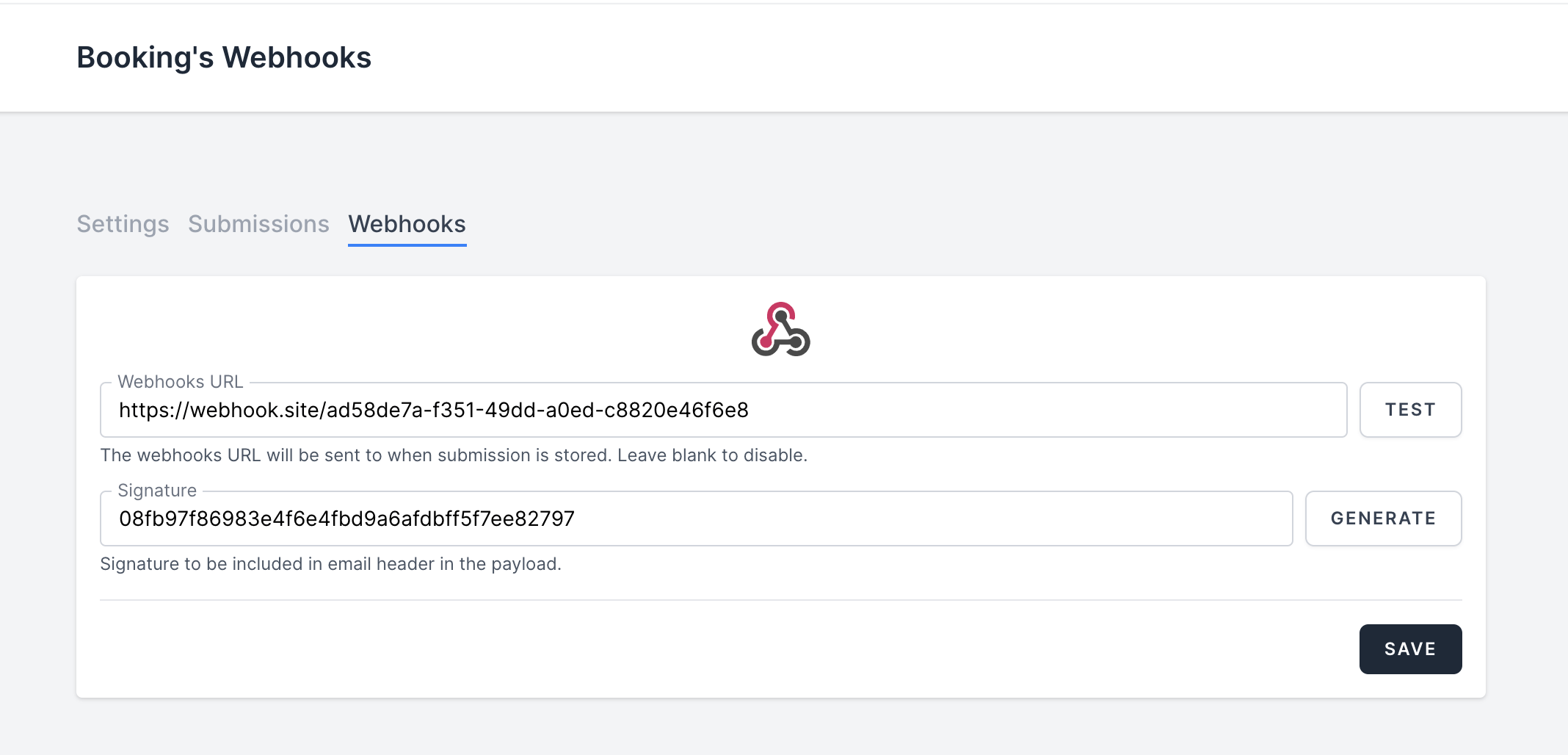The width and height of the screenshot is (1568, 755).
Task: Click the dark SAVE button at bottom right
Action: tap(1409, 649)
